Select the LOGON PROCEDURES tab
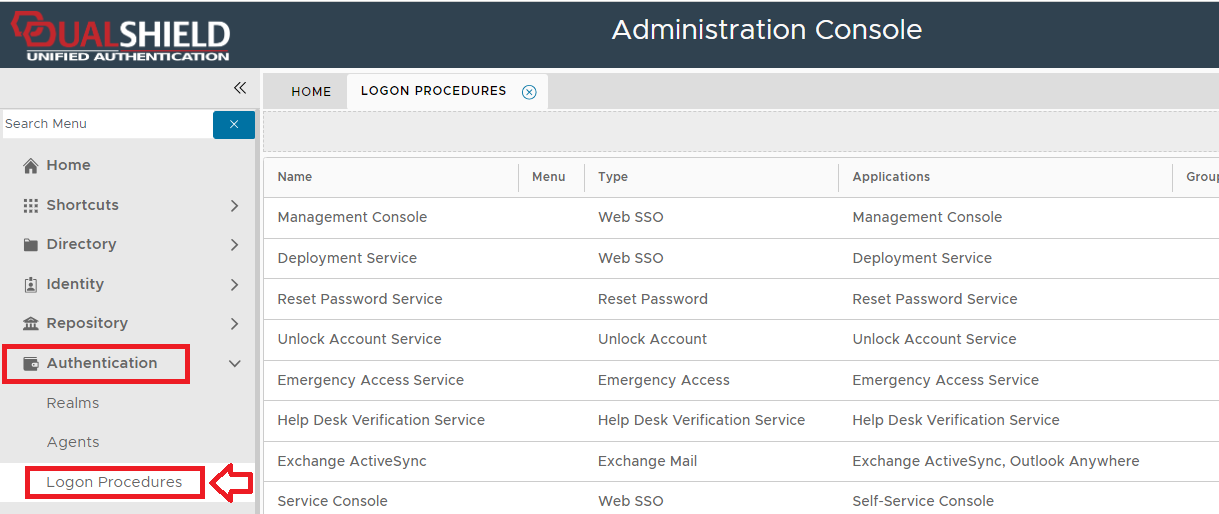The width and height of the screenshot is (1219, 514). pos(433,91)
